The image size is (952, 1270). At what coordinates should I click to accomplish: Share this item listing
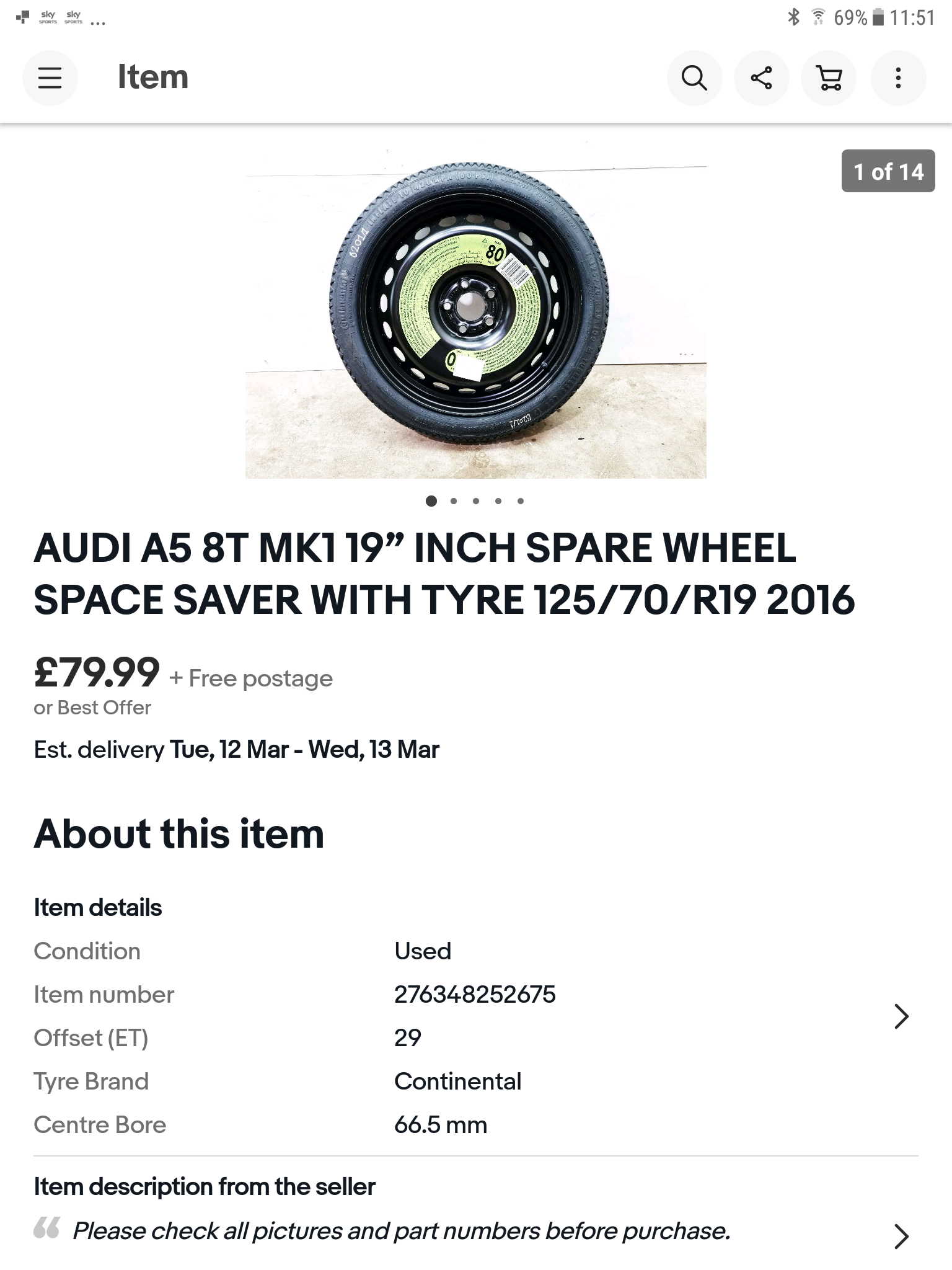tap(761, 78)
